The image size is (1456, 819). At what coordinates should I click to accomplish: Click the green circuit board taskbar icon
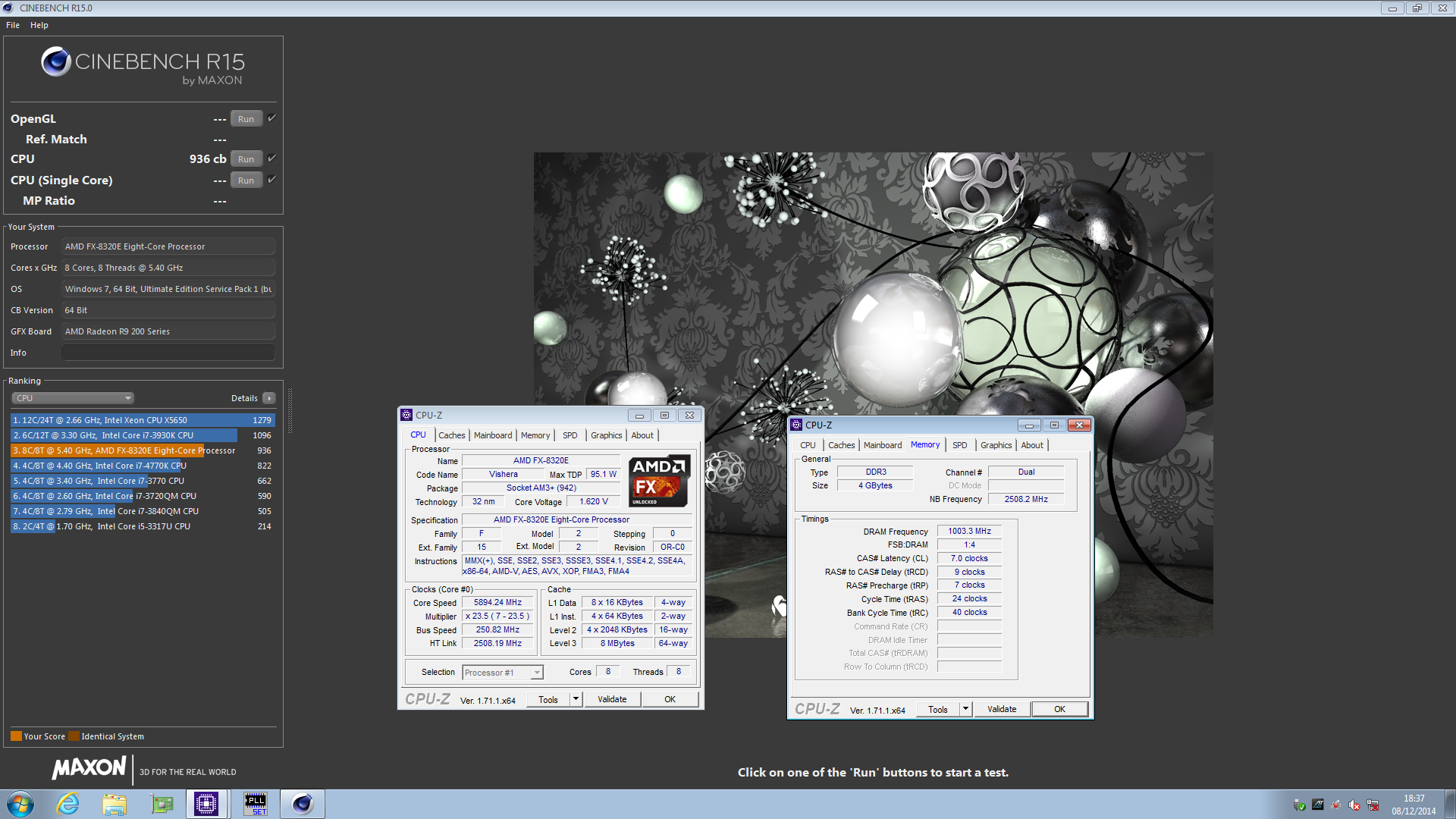[x=162, y=804]
